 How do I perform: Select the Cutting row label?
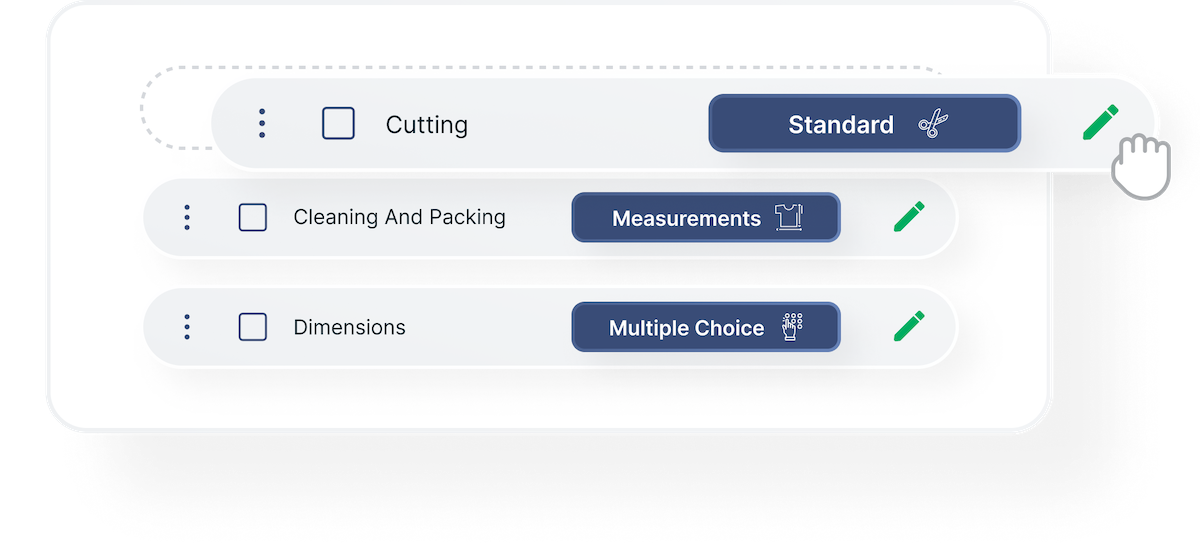(x=427, y=125)
